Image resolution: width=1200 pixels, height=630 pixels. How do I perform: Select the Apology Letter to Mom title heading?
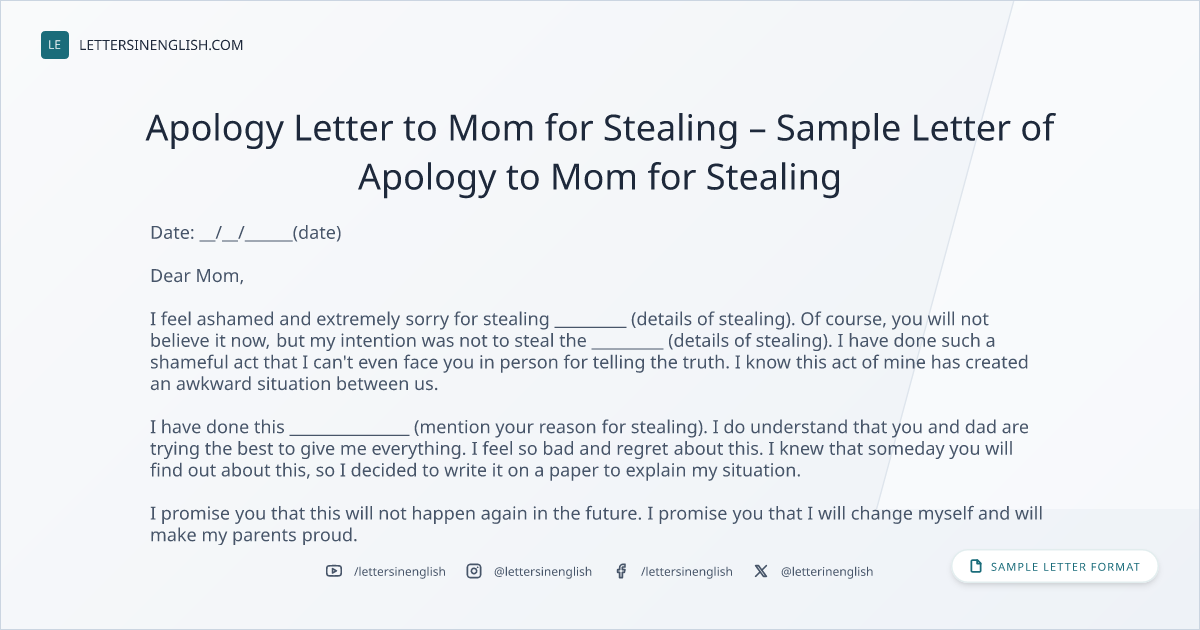point(600,152)
